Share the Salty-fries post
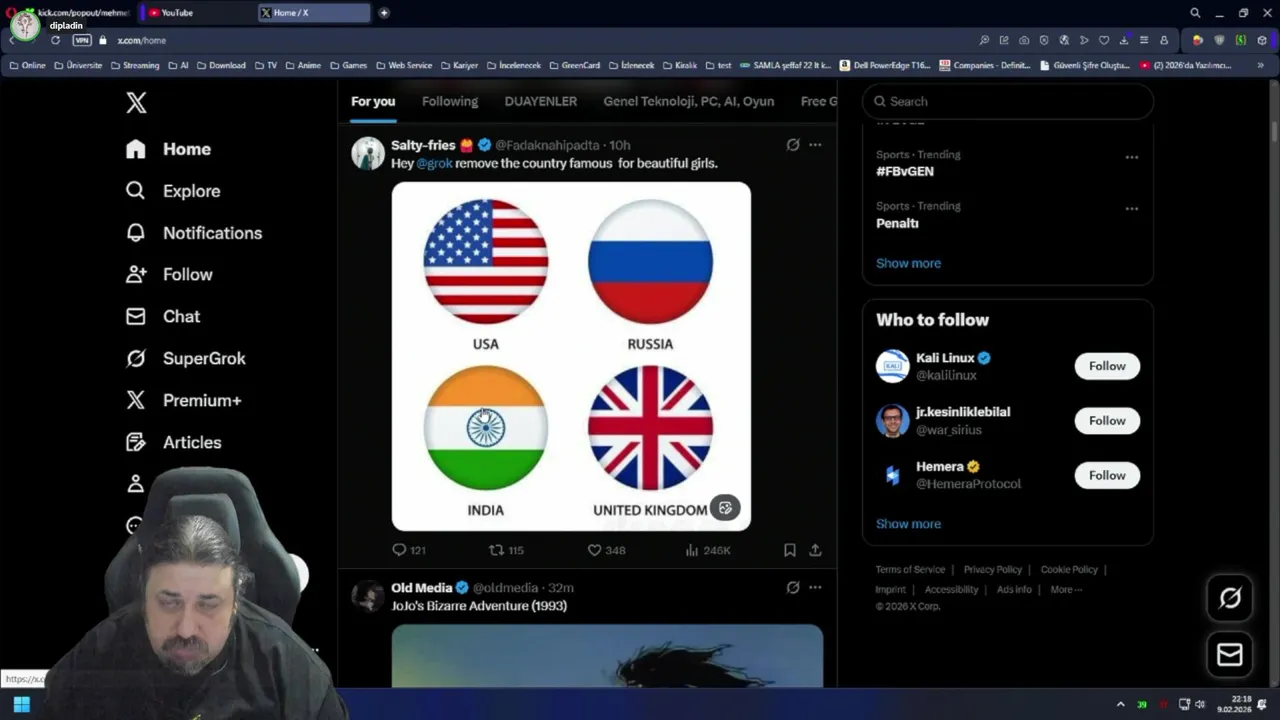The height and width of the screenshot is (720, 1280). coord(815,550)
